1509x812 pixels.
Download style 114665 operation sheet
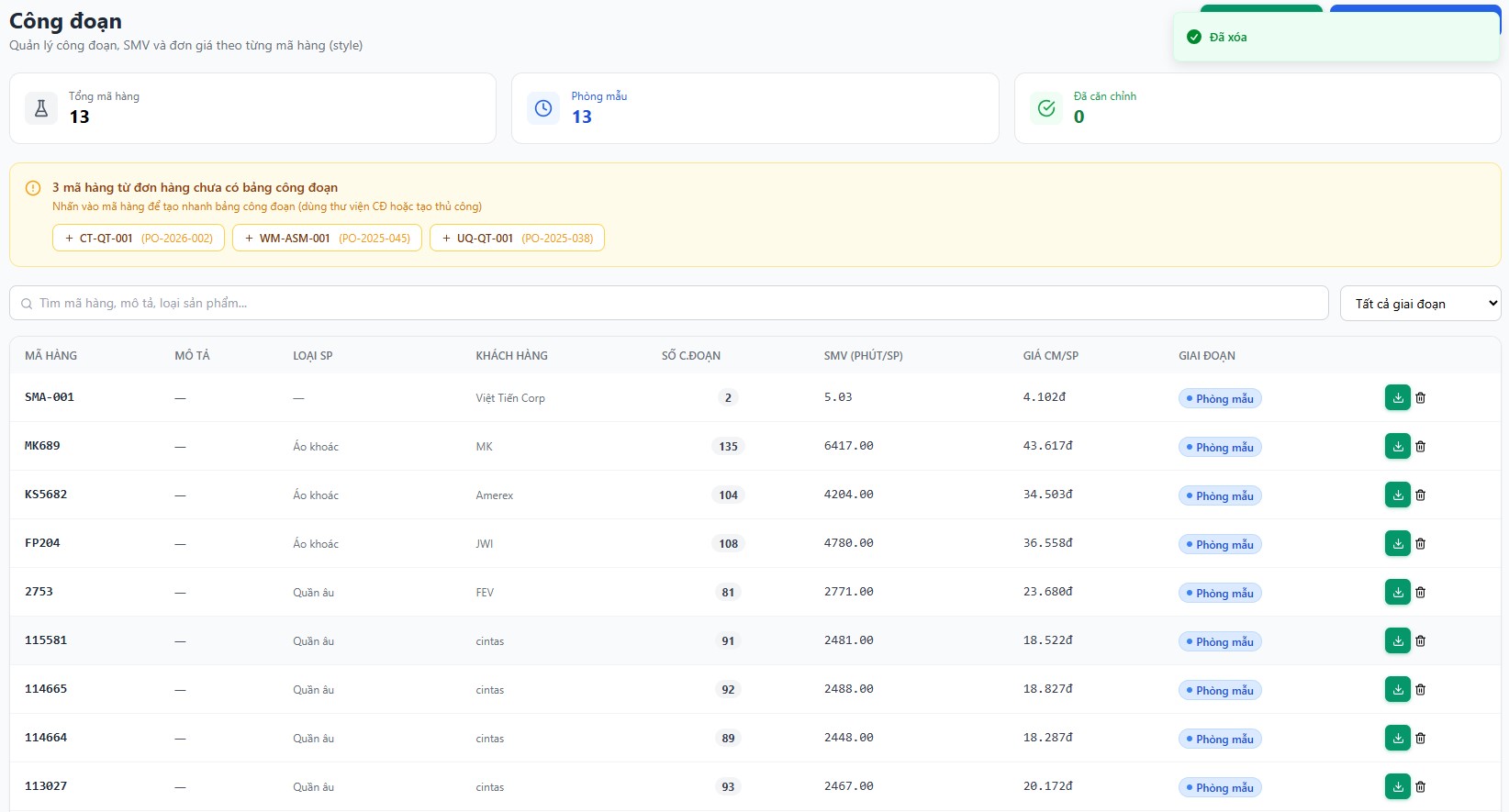pos(1397,689)
